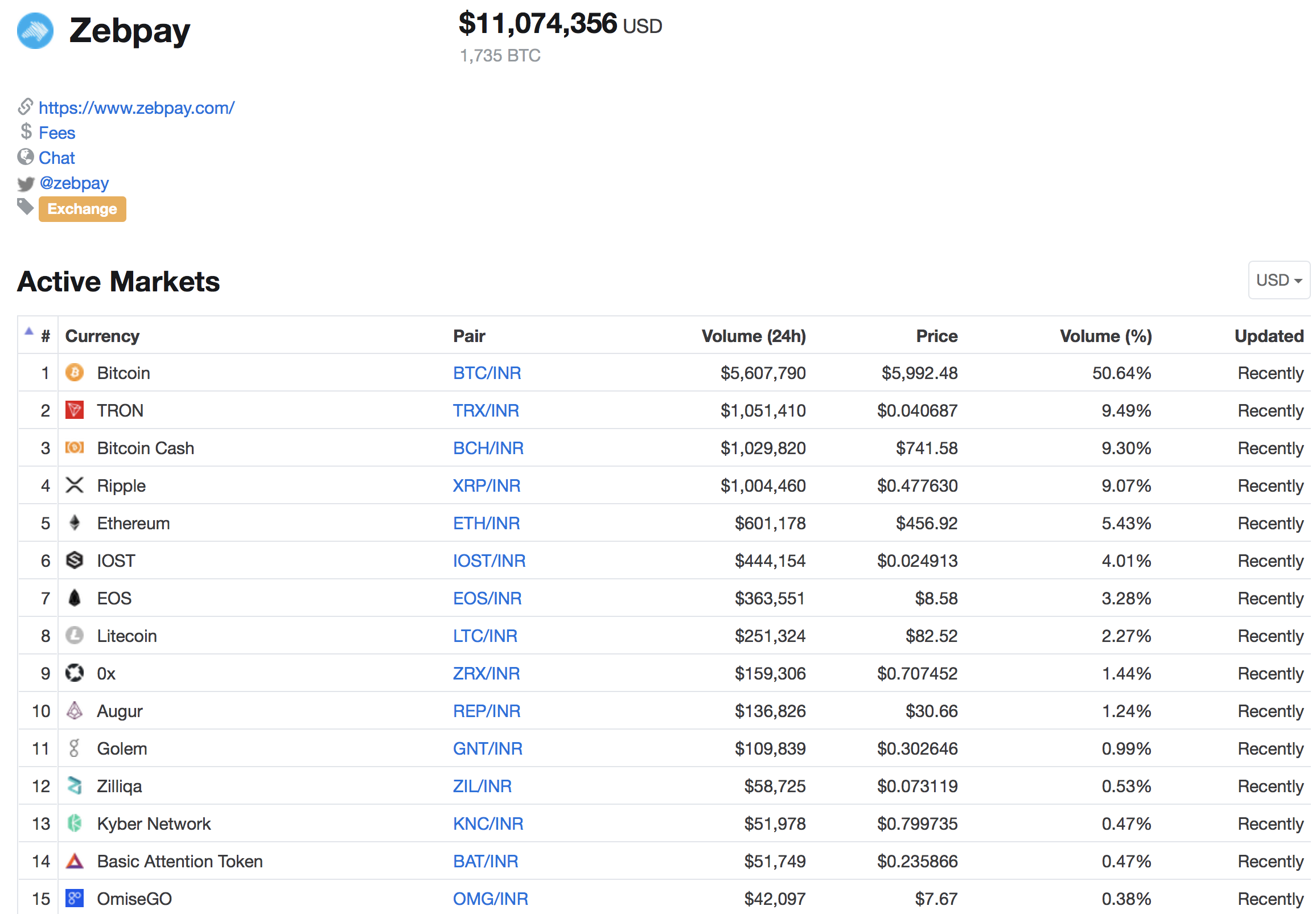Open the BTC/INR pair link
Screen dimensions: 1316x914
[487, 373]
